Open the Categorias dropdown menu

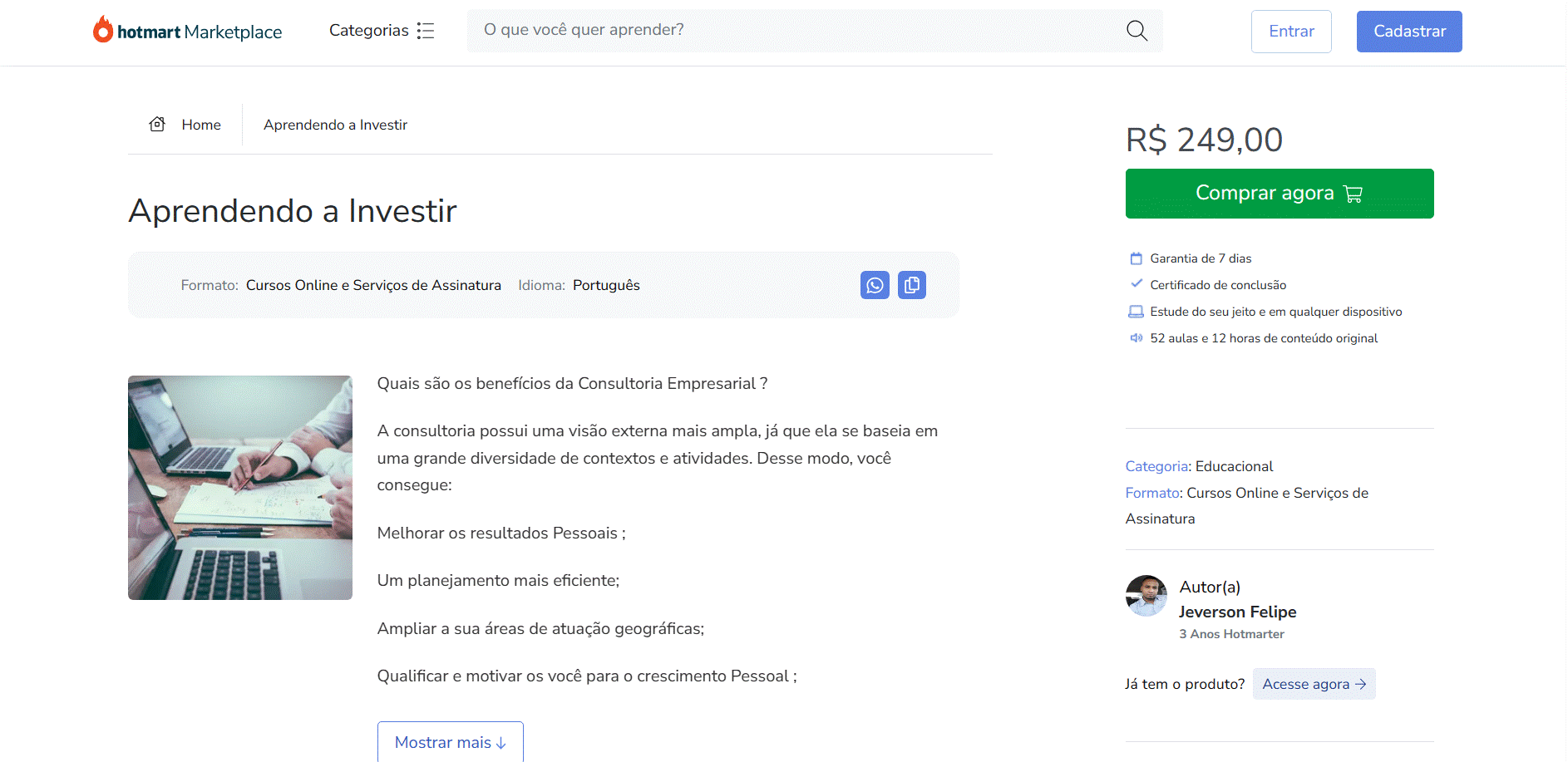point(382,31)
